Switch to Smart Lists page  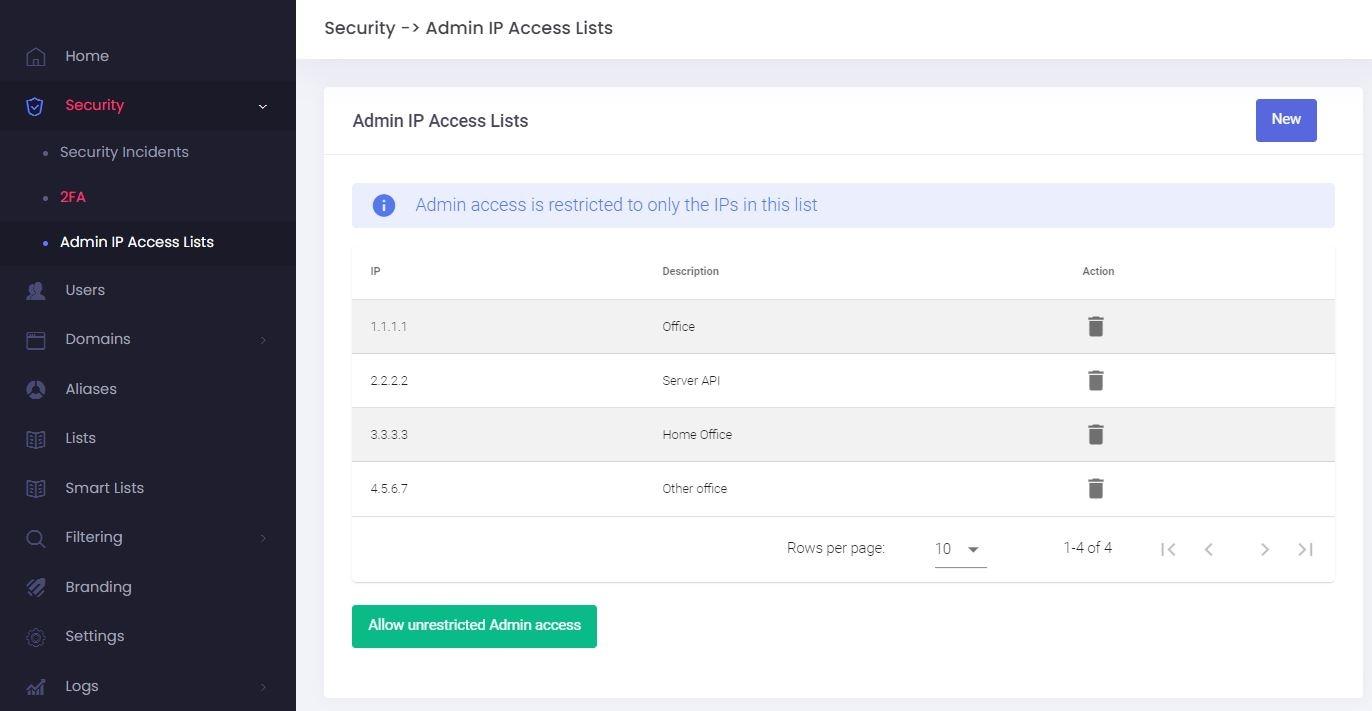coord(104,488)
